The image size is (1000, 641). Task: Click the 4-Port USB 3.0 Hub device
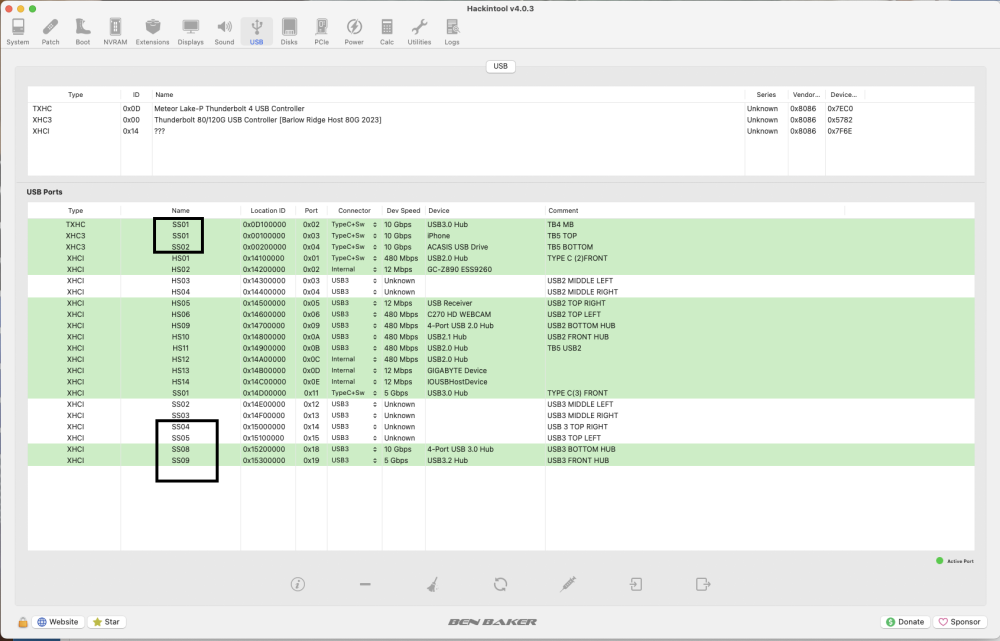point(460,449)
